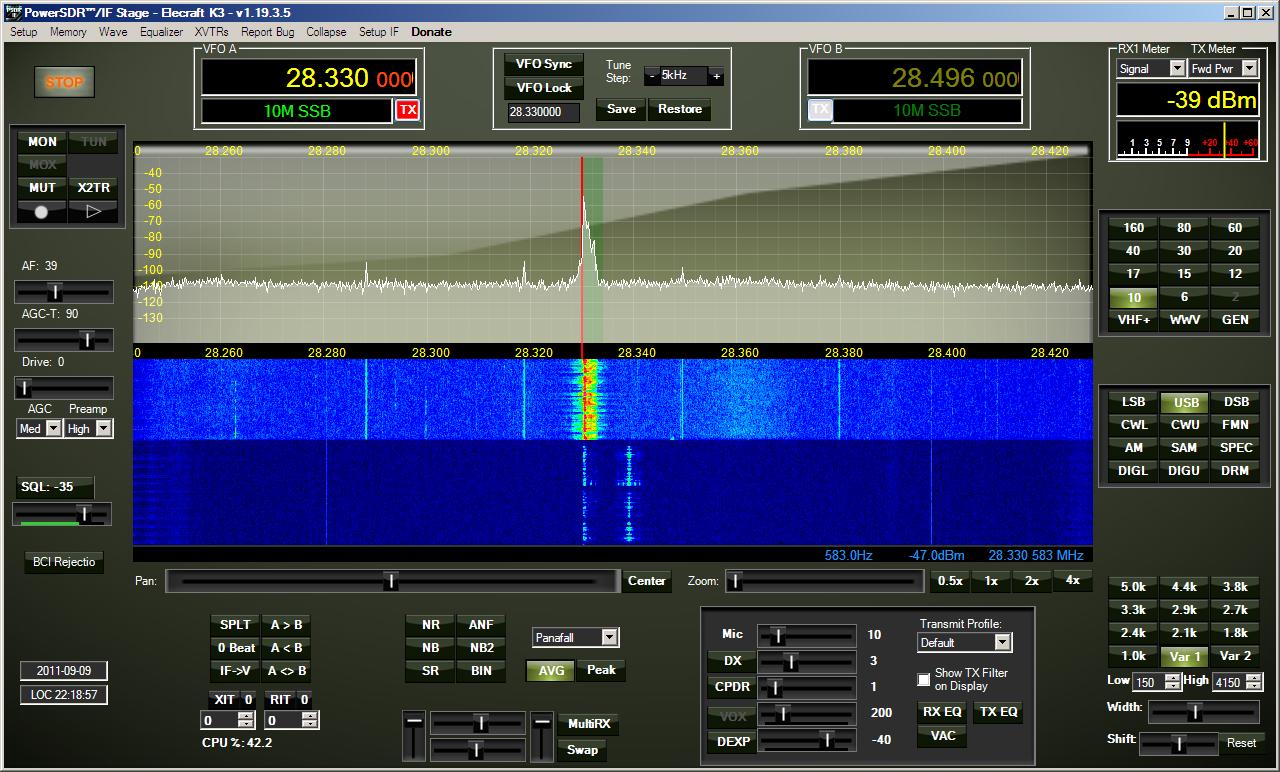Click the BCI Rejection button
The image size is (1280, 772).
click(64, 562)
